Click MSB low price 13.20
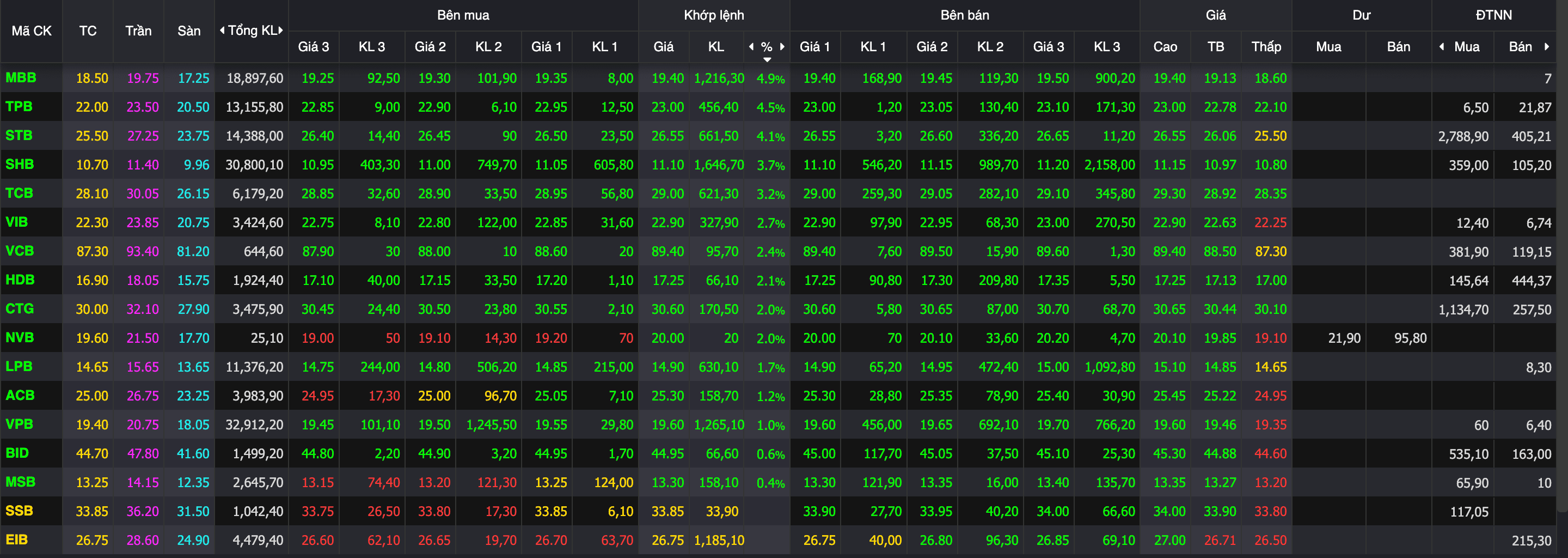Viewport: 1568px width, 558px height. 1270,482
